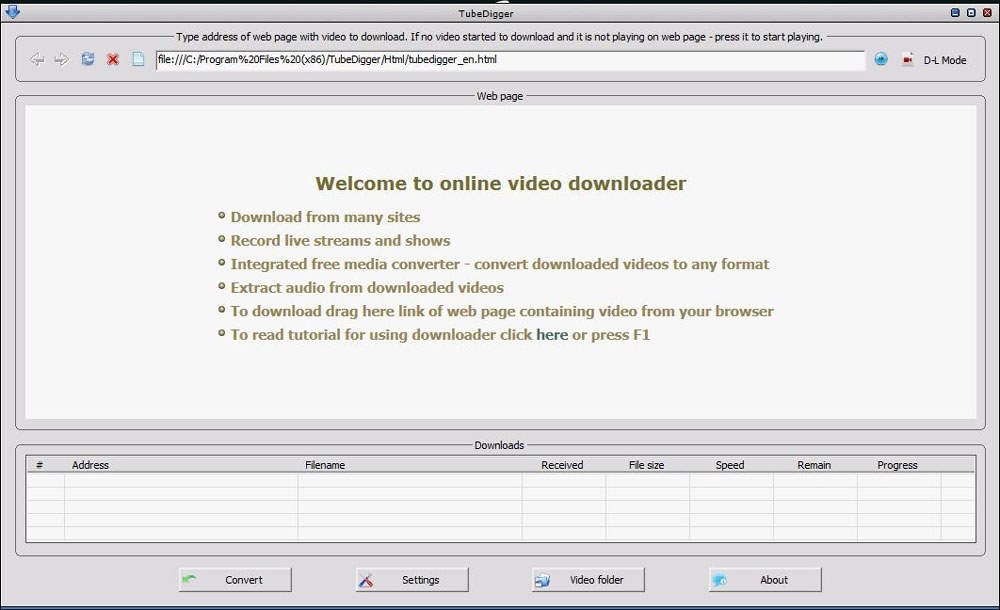
Task: Click 'To download drag here link' bullet text
Action: tap(502, 311)
